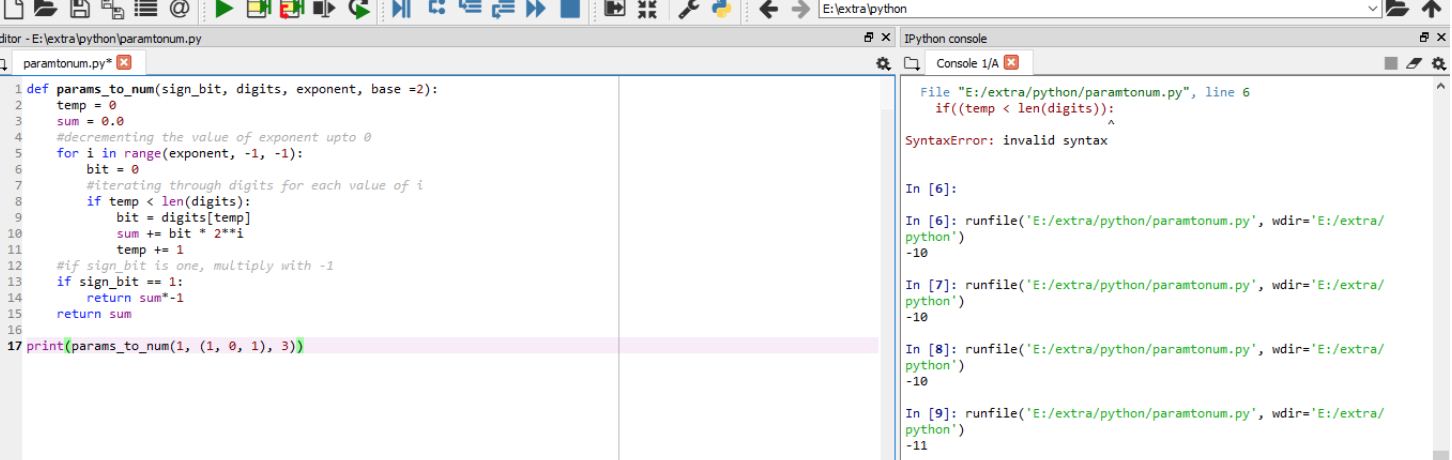Re-run last script icon
The width and height of the screenshot is (1452, 460).
359,9
